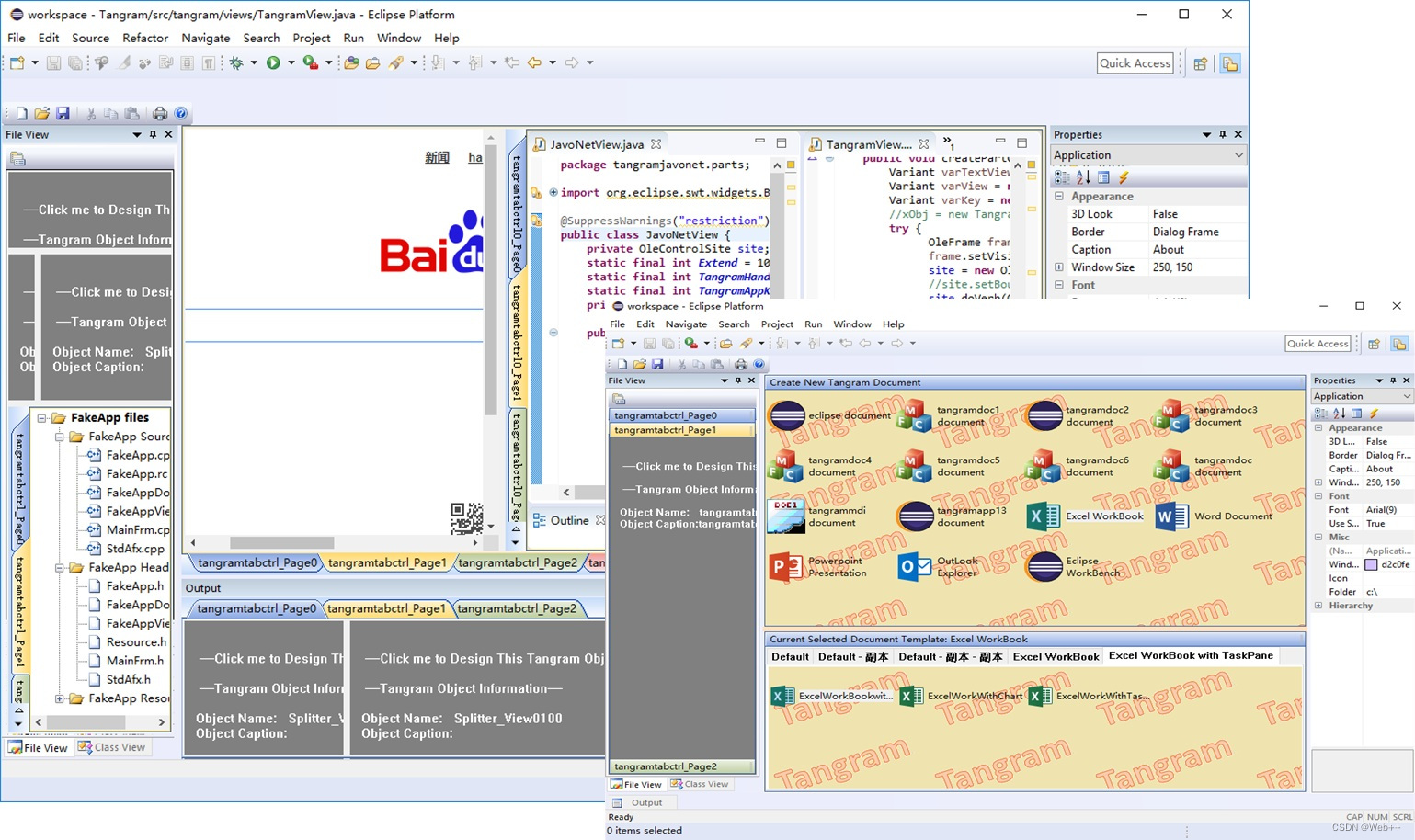Expand the FakeApp Resource folder node

pyautogui.click(x=60, y=698)
